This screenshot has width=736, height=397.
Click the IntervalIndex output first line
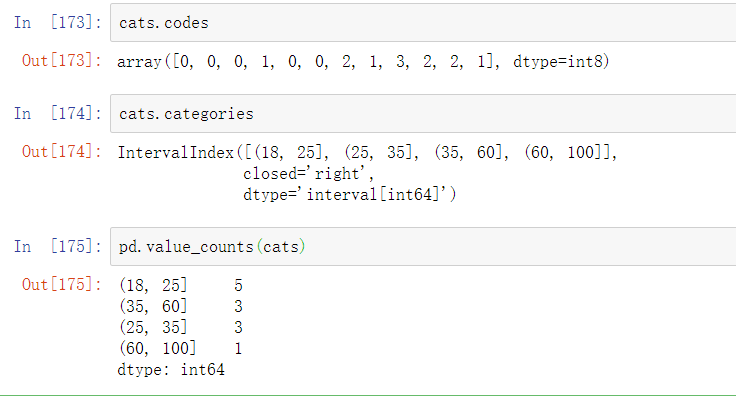pos(367,153)
